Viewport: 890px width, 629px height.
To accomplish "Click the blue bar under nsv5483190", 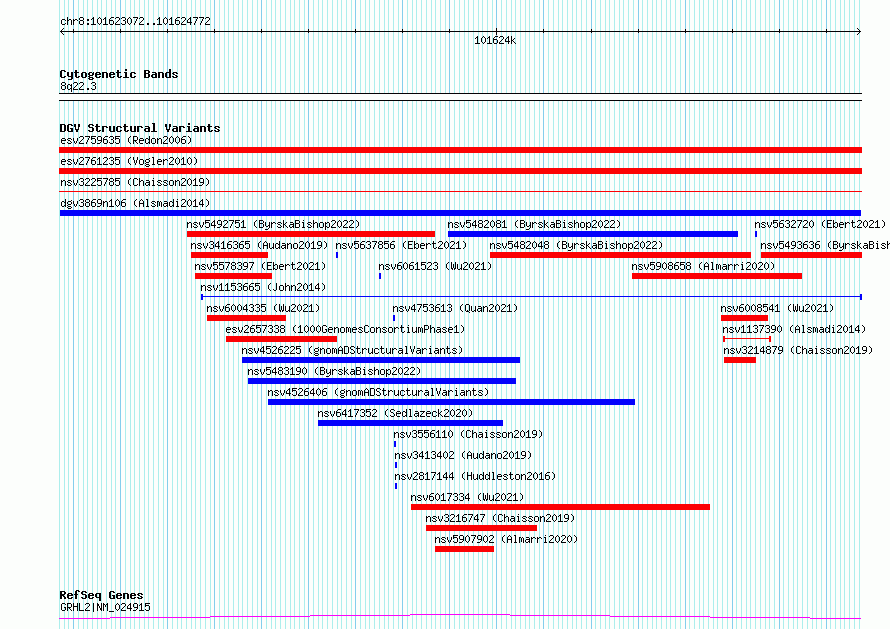I will point(382,381).
